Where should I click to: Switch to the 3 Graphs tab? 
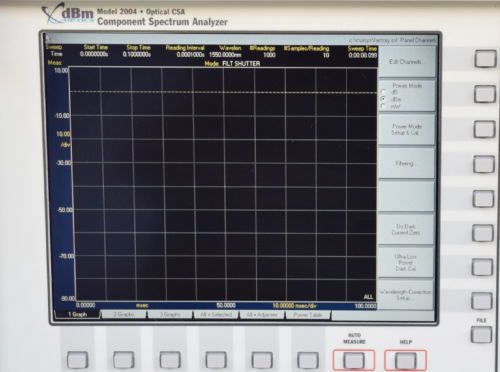pos(170,314)
